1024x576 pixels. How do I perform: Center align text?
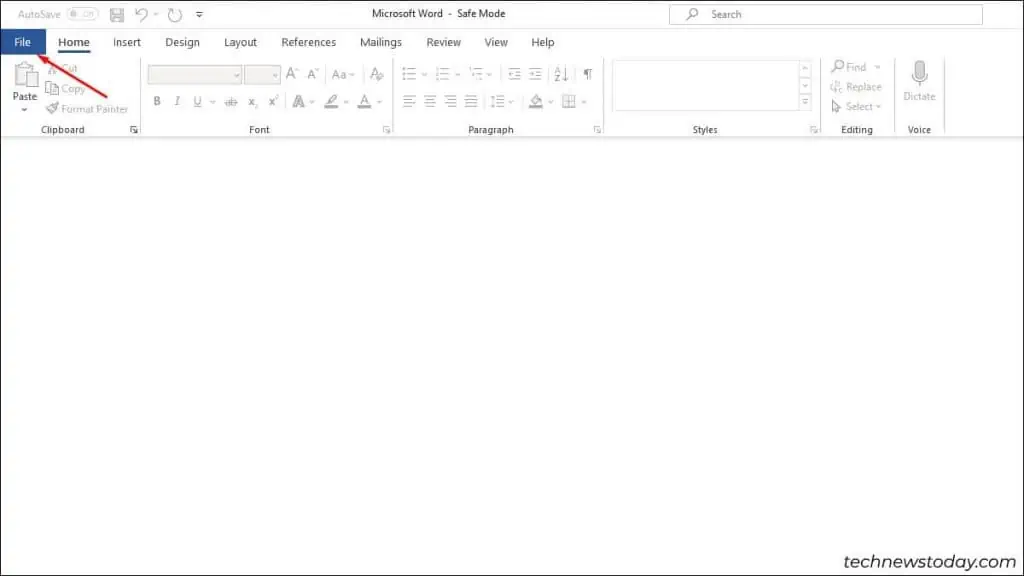click(430, 101)
